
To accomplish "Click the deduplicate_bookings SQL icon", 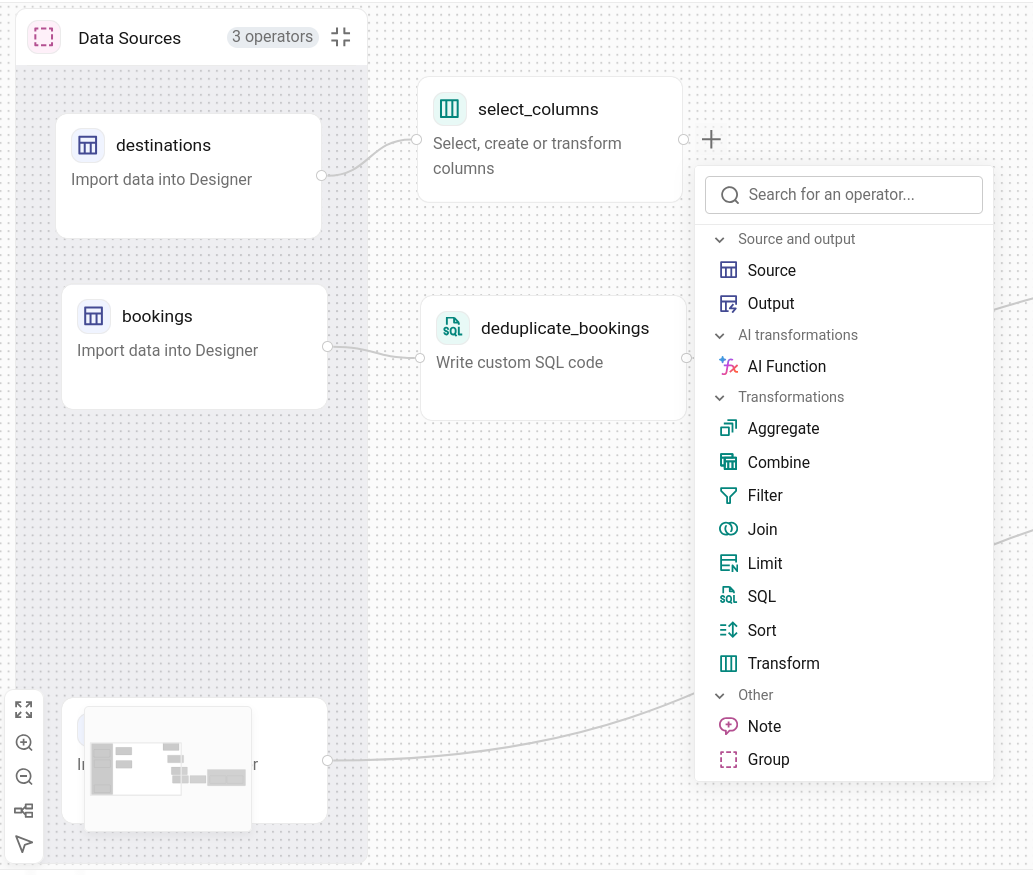I will coord(453,327).
